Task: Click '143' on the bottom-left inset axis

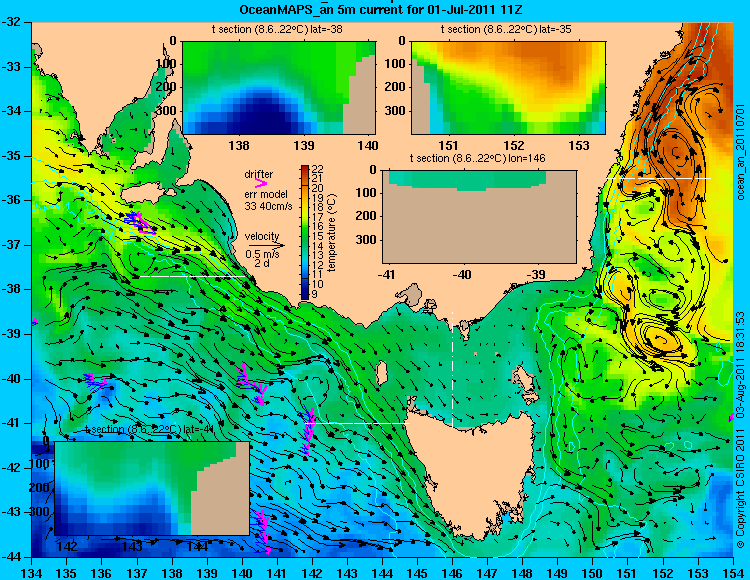Action: tap(132, 547)
